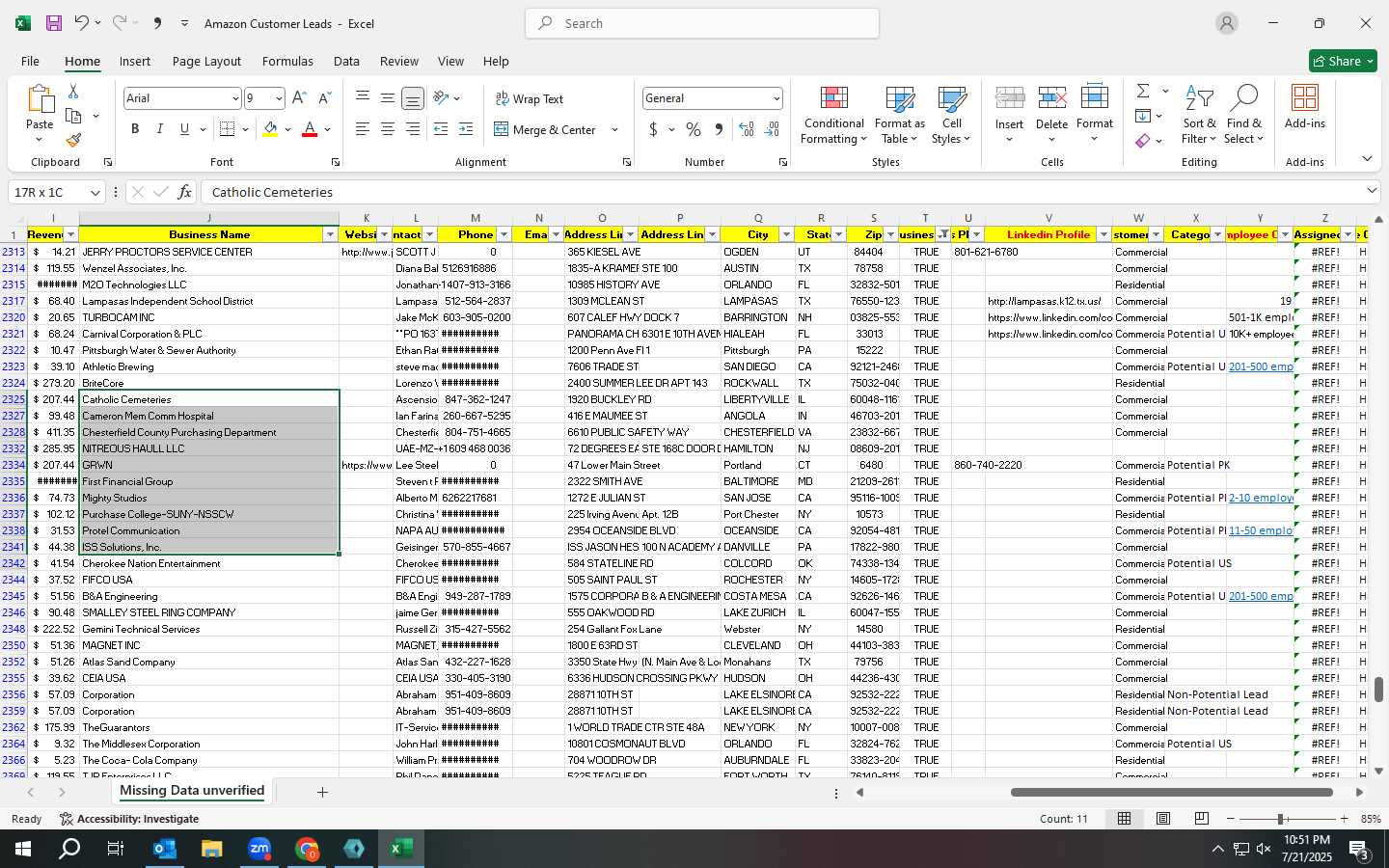Click the Copy icon in Clipboard group
The image size is (1389, 868).
click(x=73, y=116)
